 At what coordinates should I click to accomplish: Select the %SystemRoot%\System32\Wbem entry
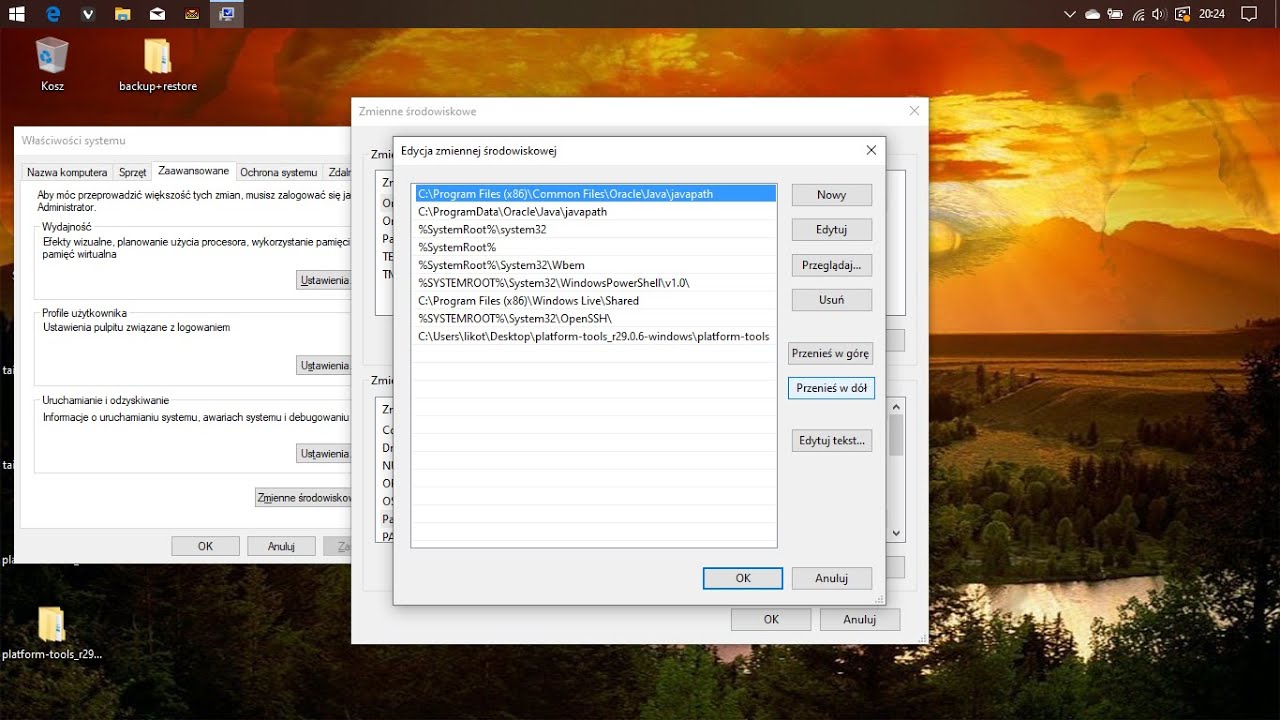pyautogui.click(x=595, y=265)
